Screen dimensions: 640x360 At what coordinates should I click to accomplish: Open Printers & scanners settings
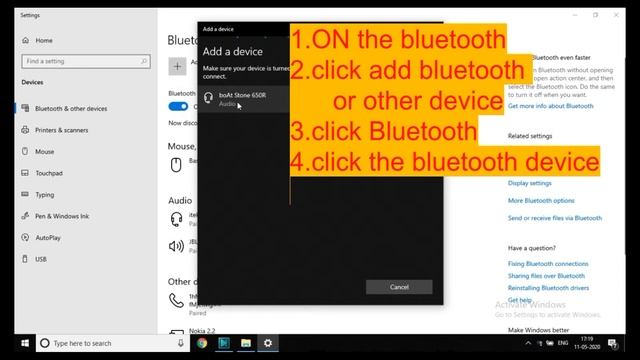[61, 130]
